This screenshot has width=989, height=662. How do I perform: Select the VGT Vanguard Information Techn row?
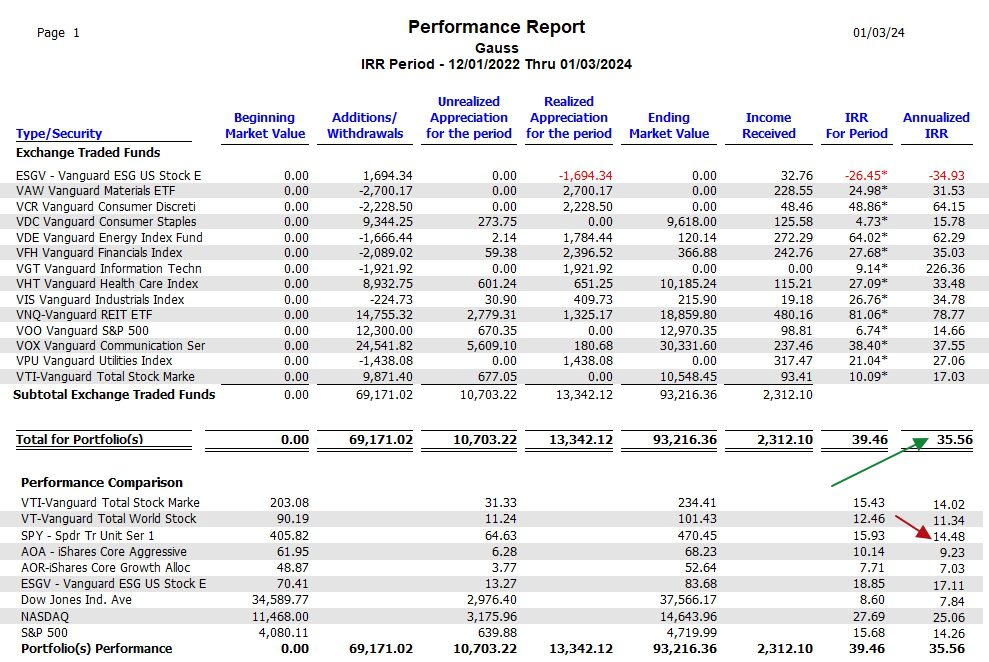click(494, 268)
